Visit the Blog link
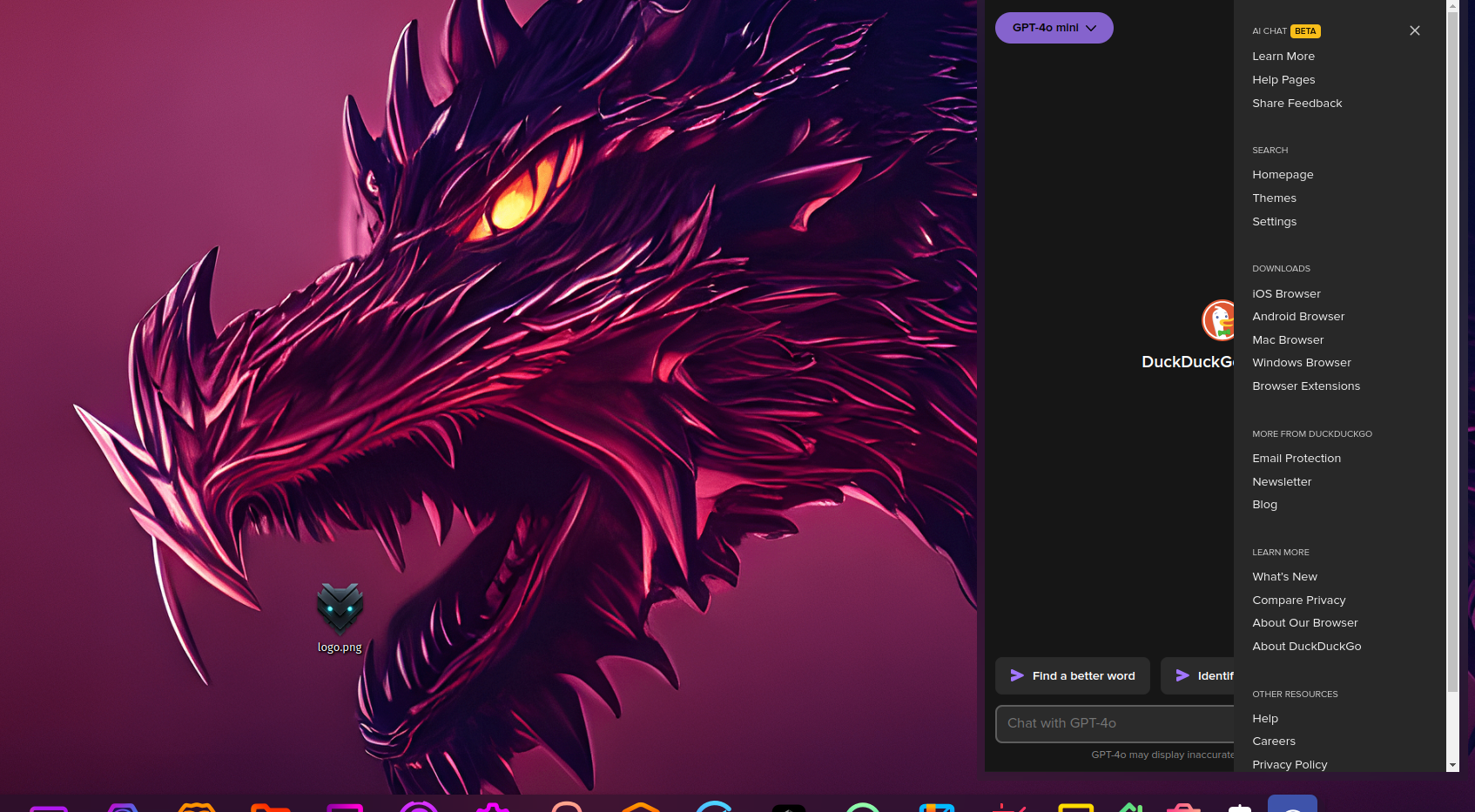1475x812 pixels. (x=1264, y=505)
